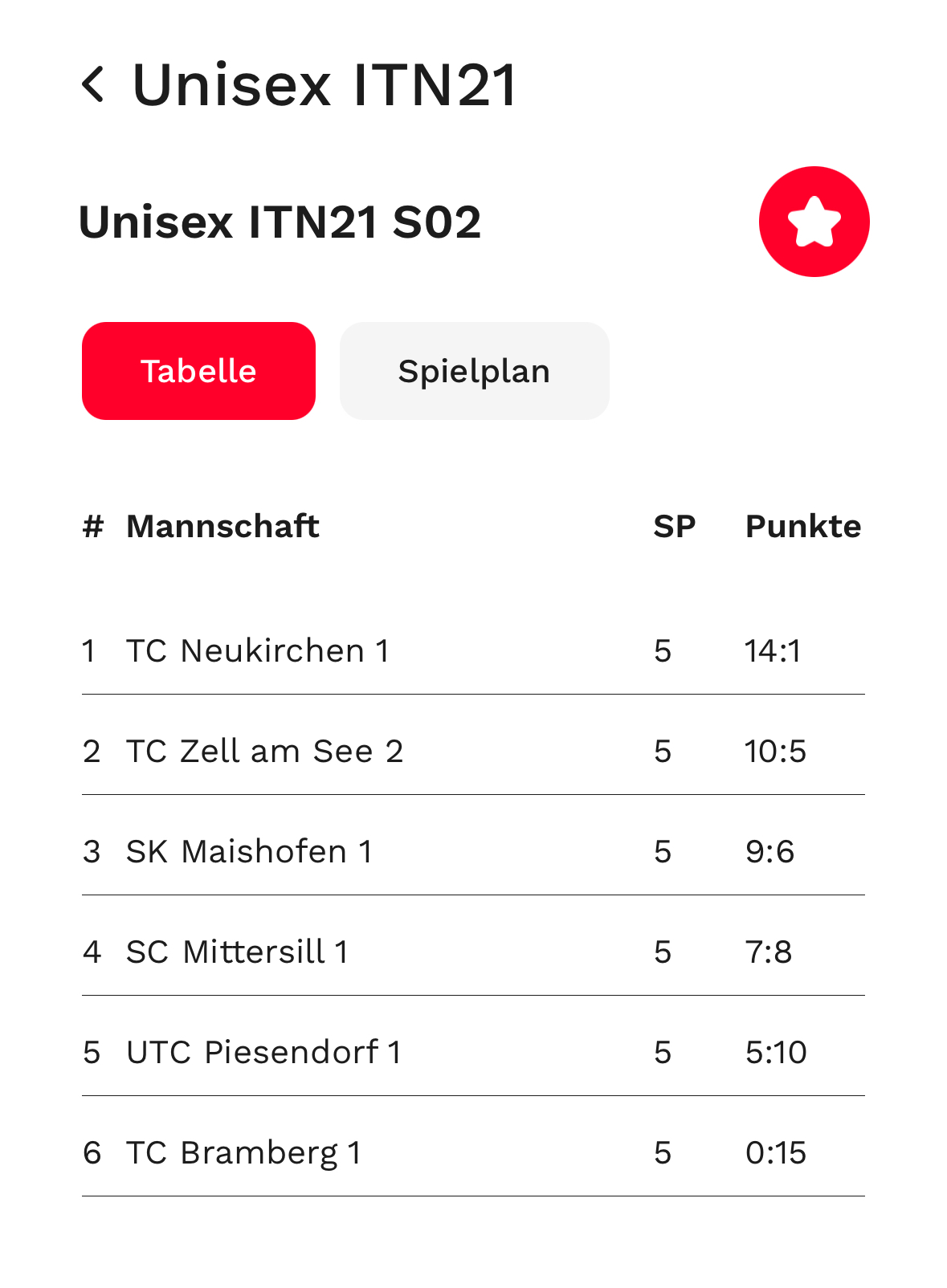Go back using the left chevron
947x1288 pixels.
pos(93,84)
